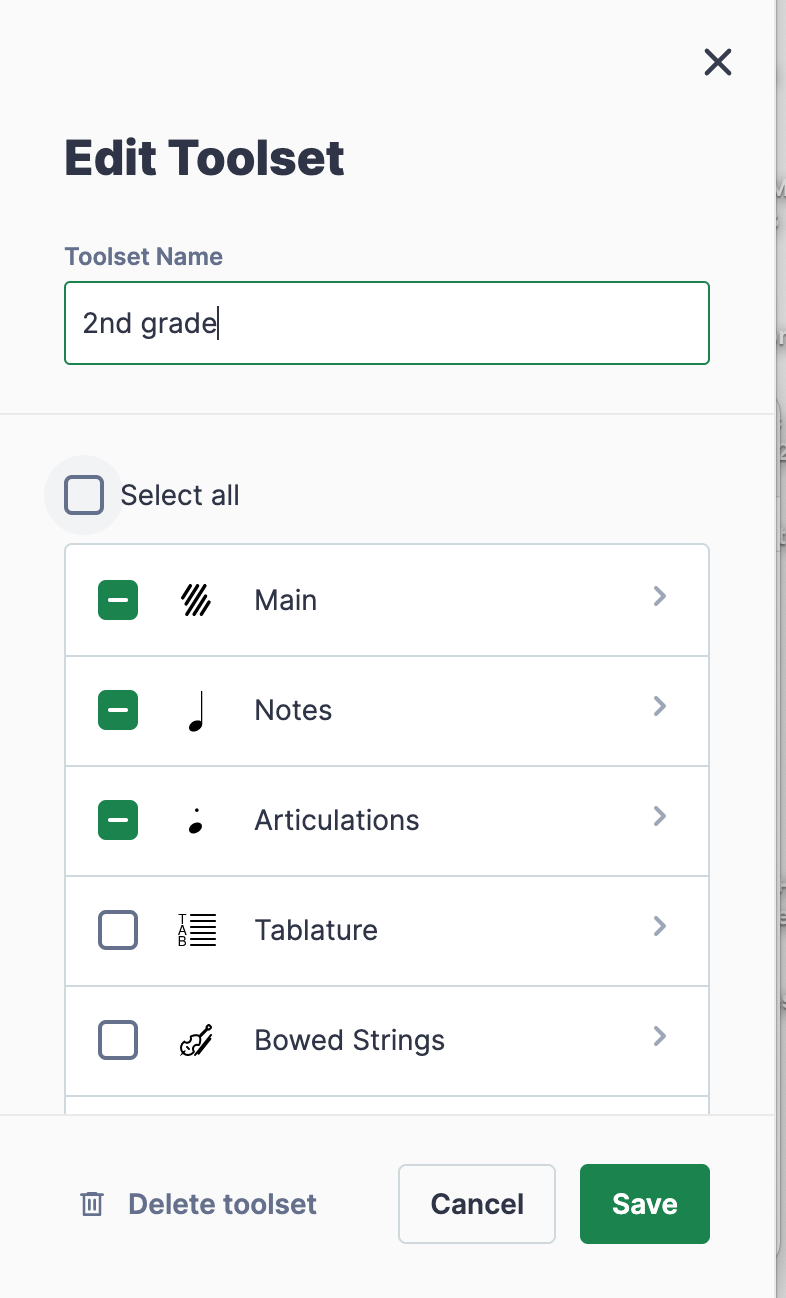
Task: Expand the Notes category chevron
Action: [659, 707]
